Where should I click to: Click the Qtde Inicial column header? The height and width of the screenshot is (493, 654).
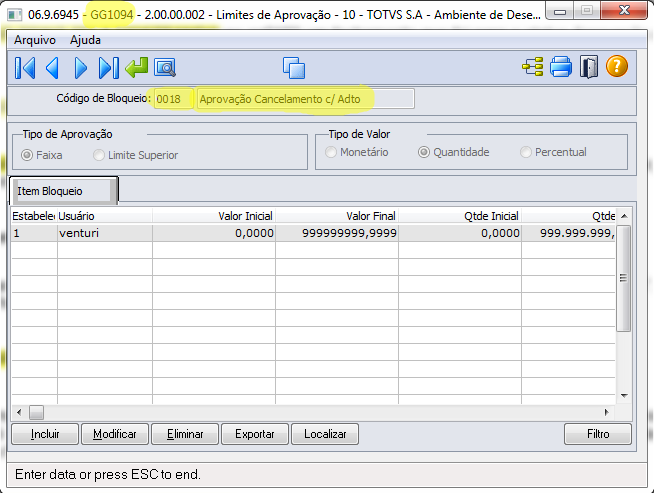coord(460,216)
